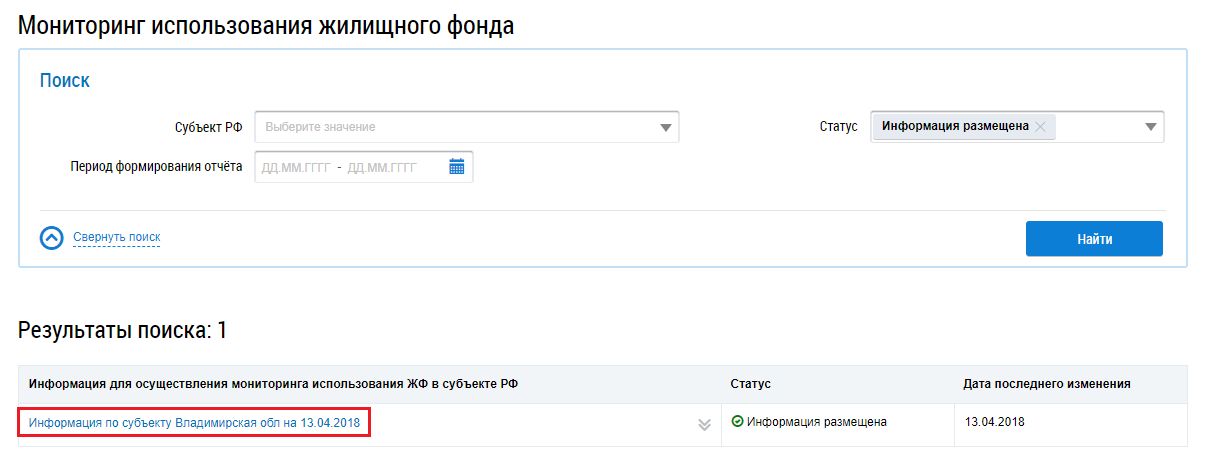1215x460 pixels.
Task: Collapse search via the 'Свернуть поиск' link
Action: point(116,237)
